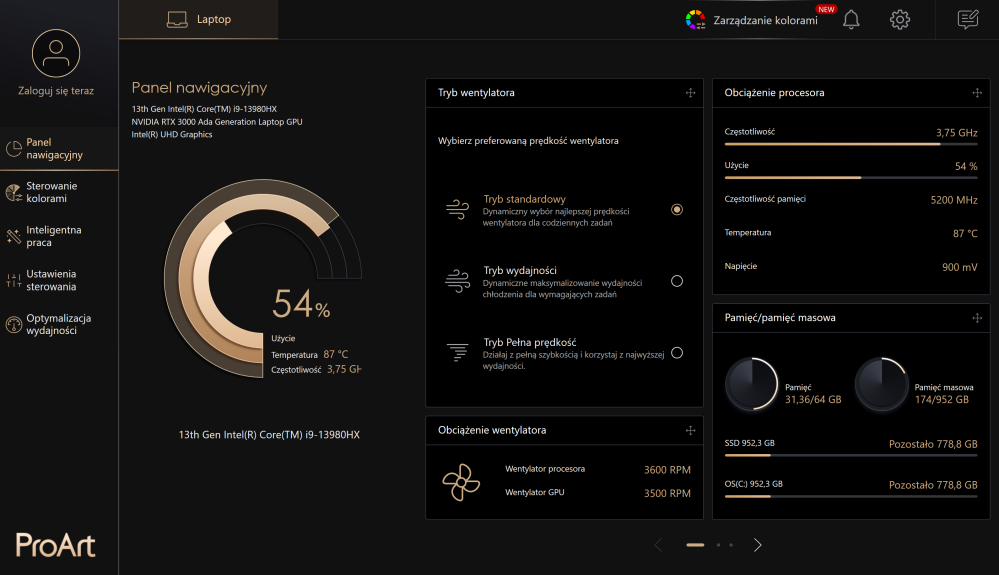Go to the previous page with left arrow
Image resolution: width=999 pixels, height=575 pixels.
click(659, 545)
